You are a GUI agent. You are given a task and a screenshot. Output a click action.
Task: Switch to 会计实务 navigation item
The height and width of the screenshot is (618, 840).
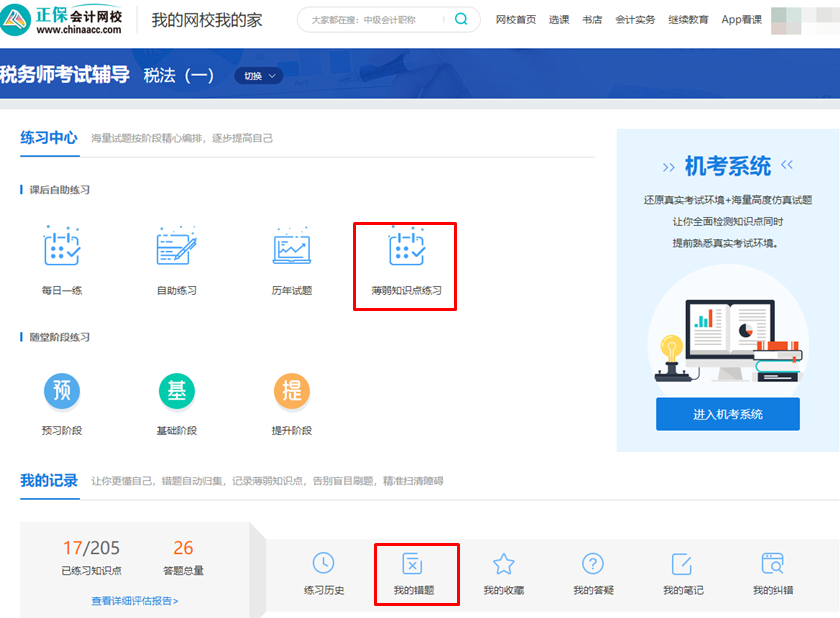coord(636,19)
